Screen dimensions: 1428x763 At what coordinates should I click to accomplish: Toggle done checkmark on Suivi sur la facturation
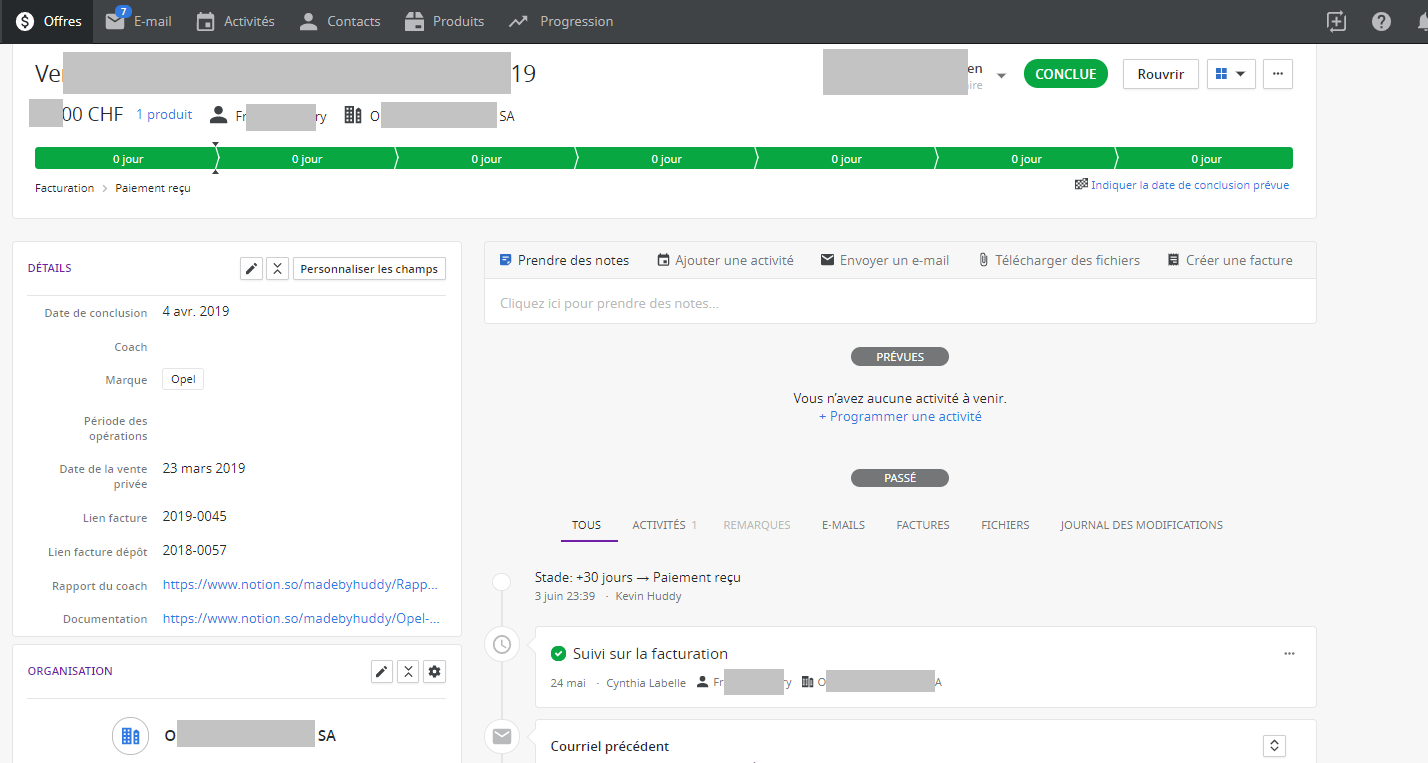(558, 654)
